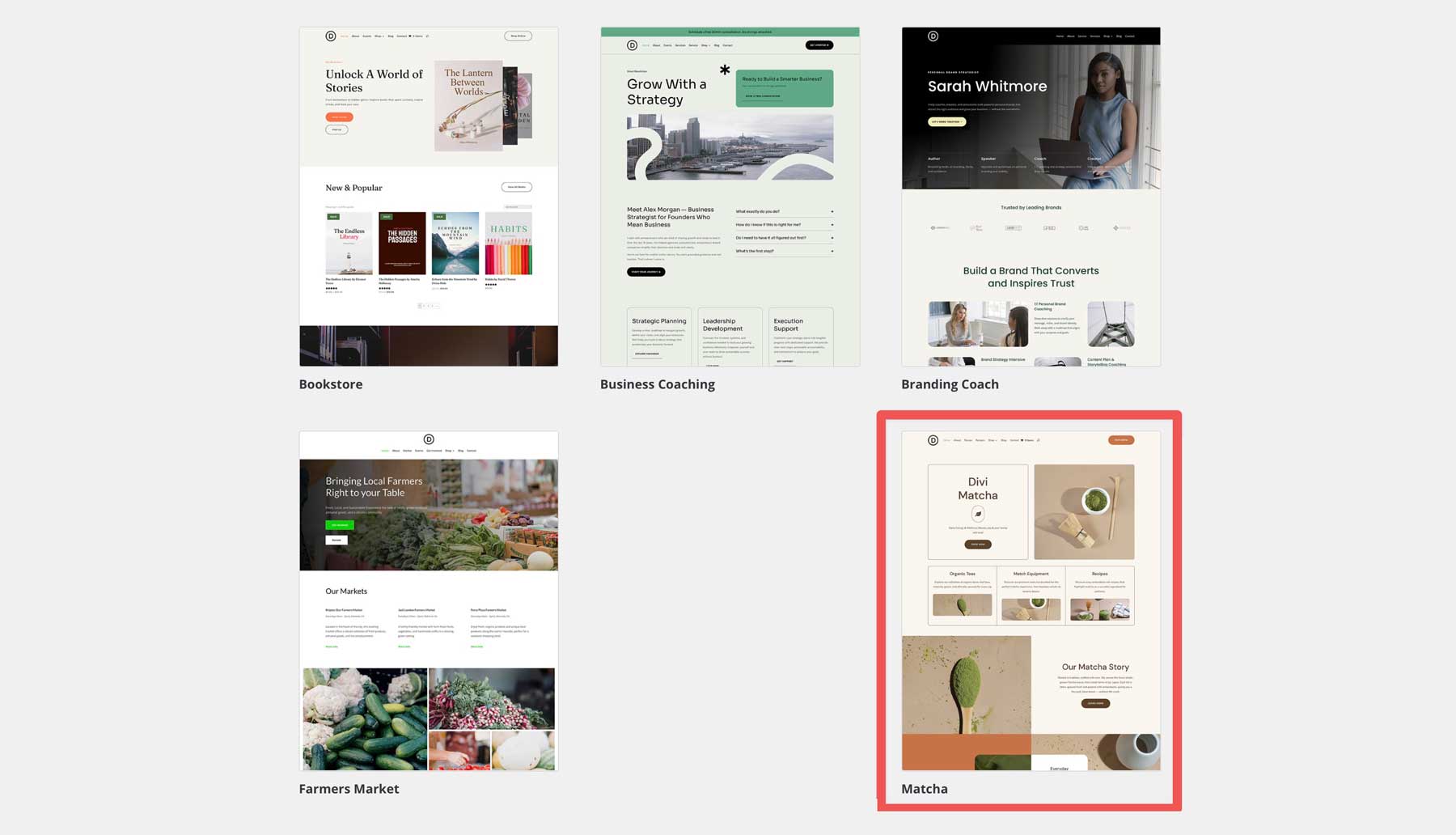Click the Divi logo on the Business Coaching template
This screenshot has height=835, width=1456.
pos(632,45)
